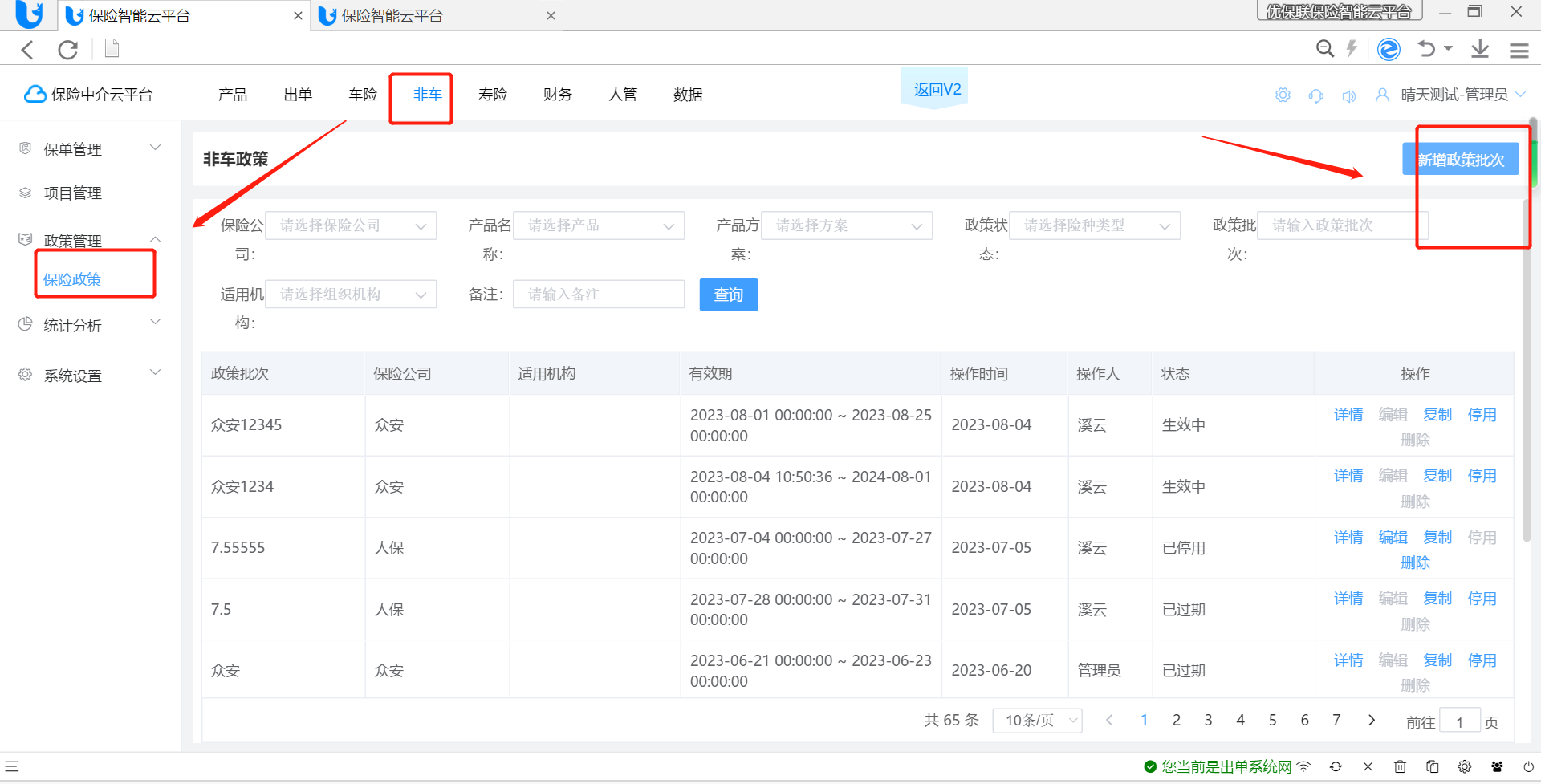Screen dimensions: 1541x784
Task: Open the 产品 top menu
Action: tap(233, 95)
